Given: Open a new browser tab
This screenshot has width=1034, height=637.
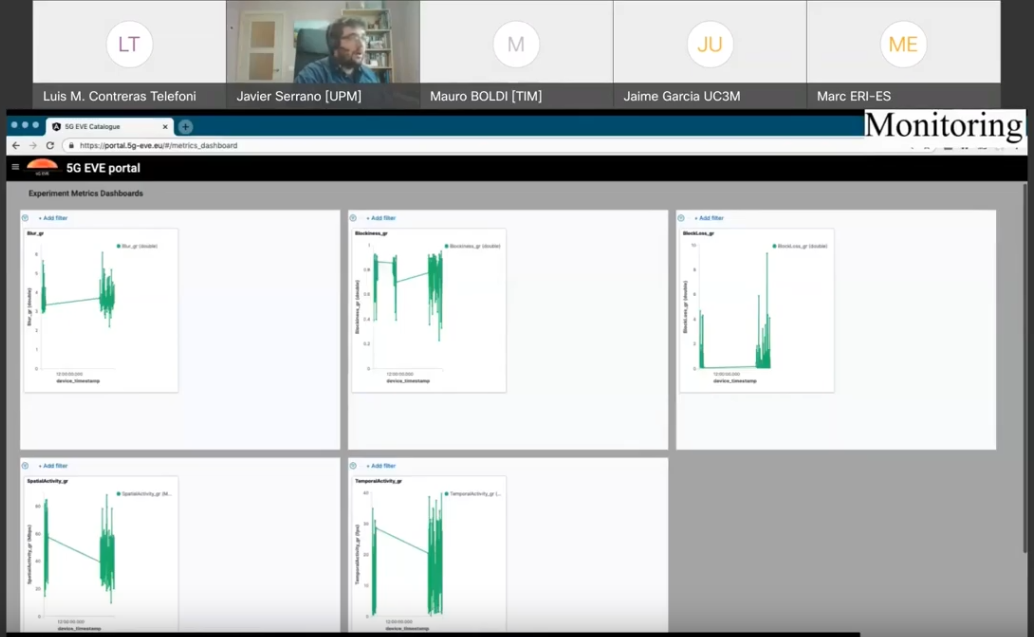Looking at the screenshot, I should pyautogui.click(x=185, y=126).
